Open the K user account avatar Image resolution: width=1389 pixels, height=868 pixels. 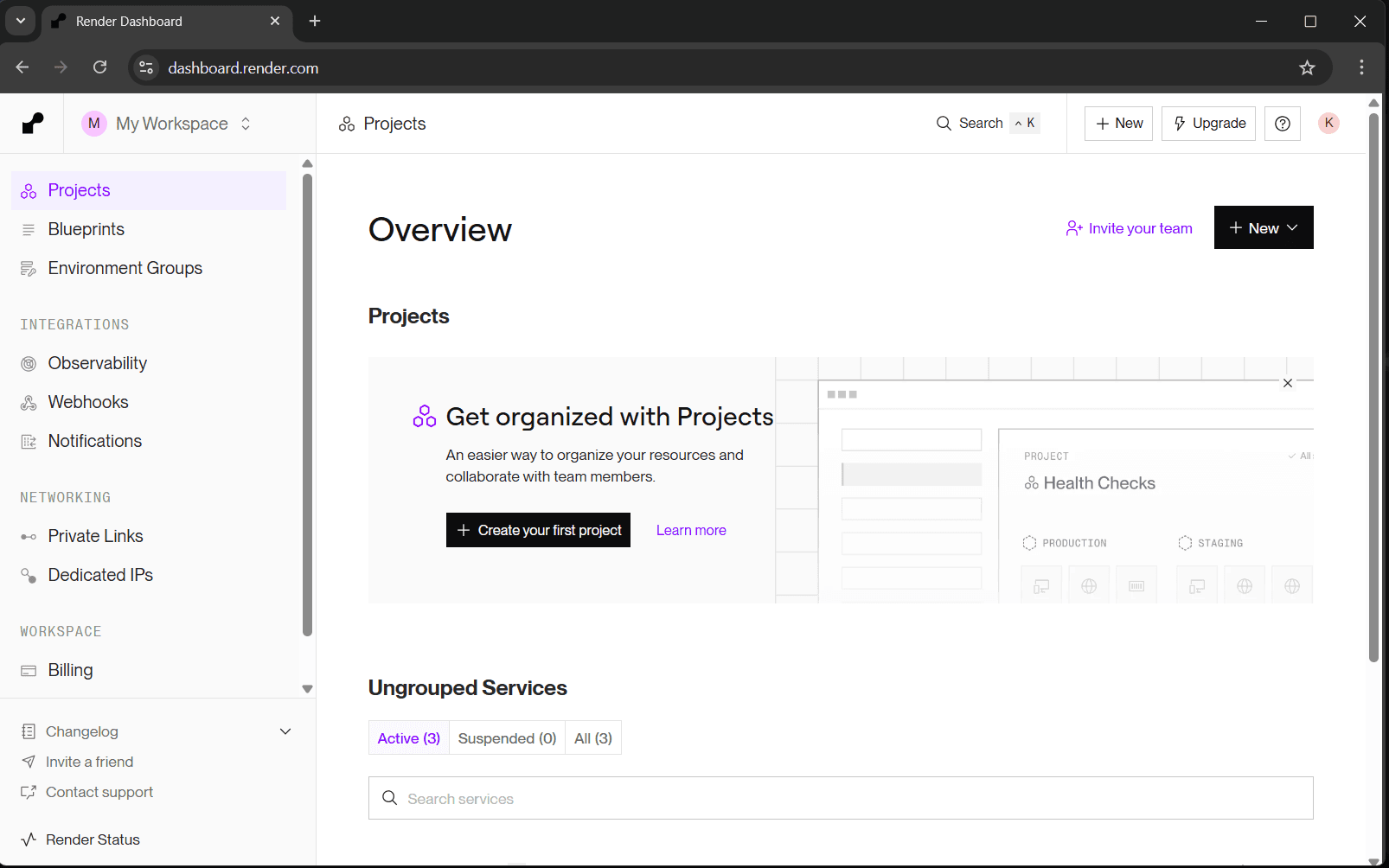[x=1329, y=123]
